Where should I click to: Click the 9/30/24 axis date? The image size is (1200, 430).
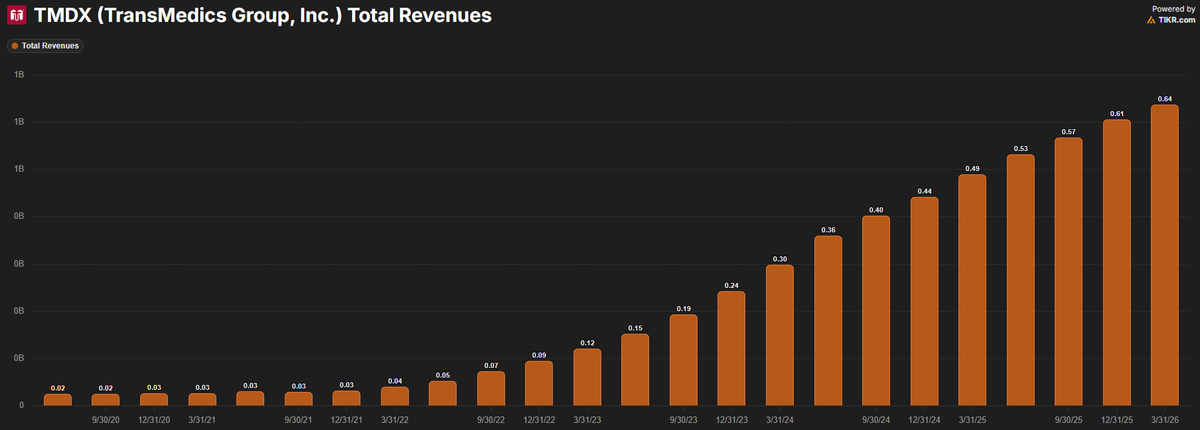876,421
